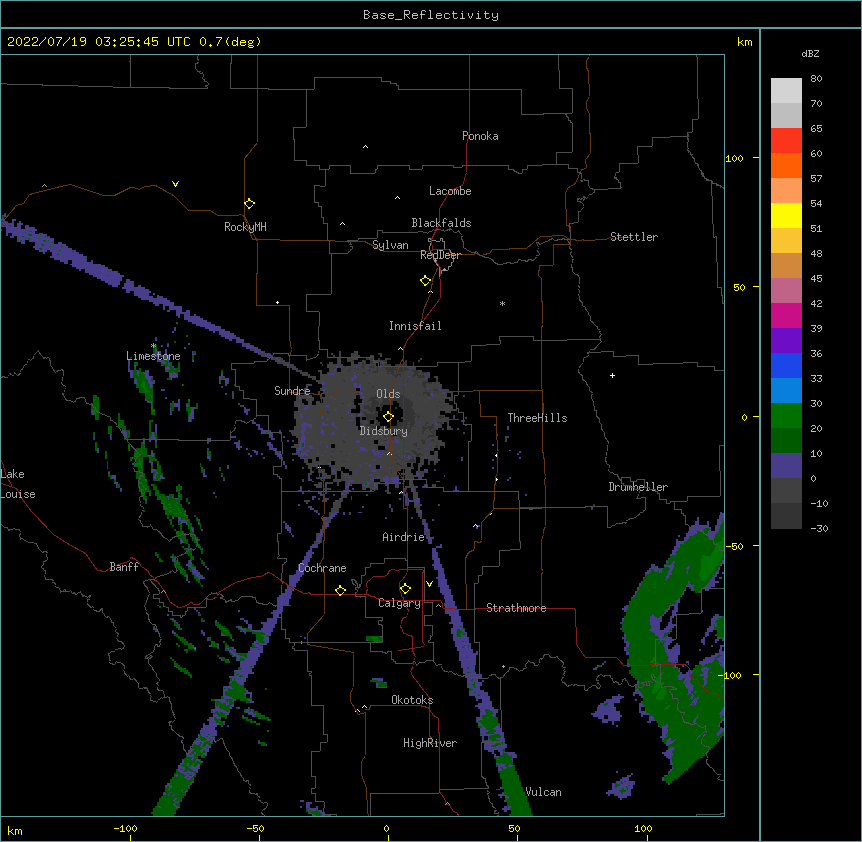Click the ThreeHills label
The width and height of the screenshot is (862, 842).
537,418
